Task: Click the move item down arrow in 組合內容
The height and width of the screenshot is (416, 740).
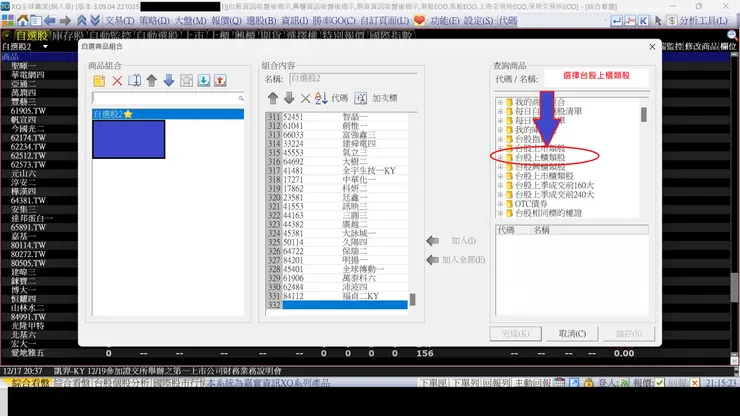Action: pos(289,98)
